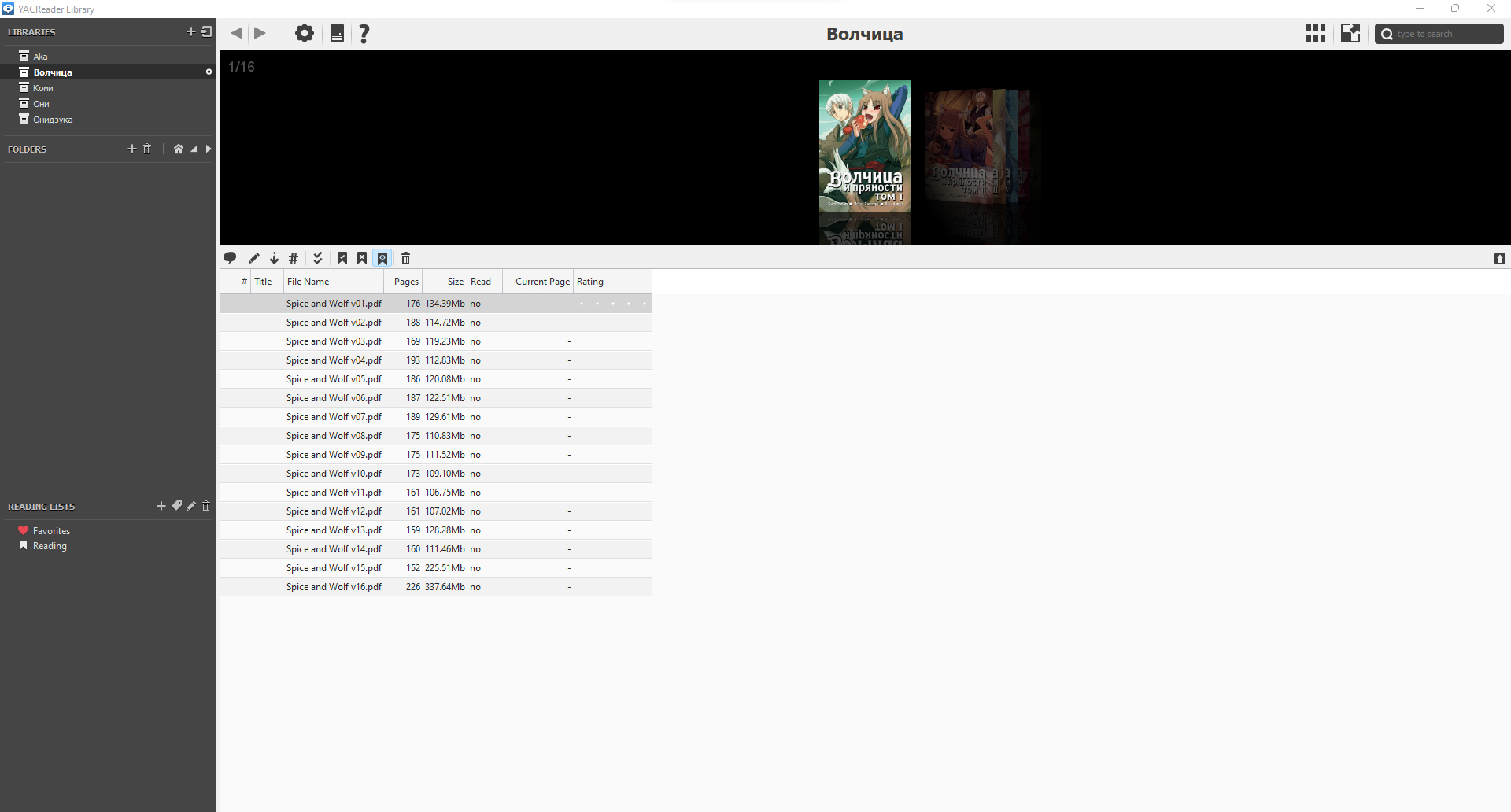Delete the reading list with its trash icon
Screen dimensions: 1511x812
[206, 506]
